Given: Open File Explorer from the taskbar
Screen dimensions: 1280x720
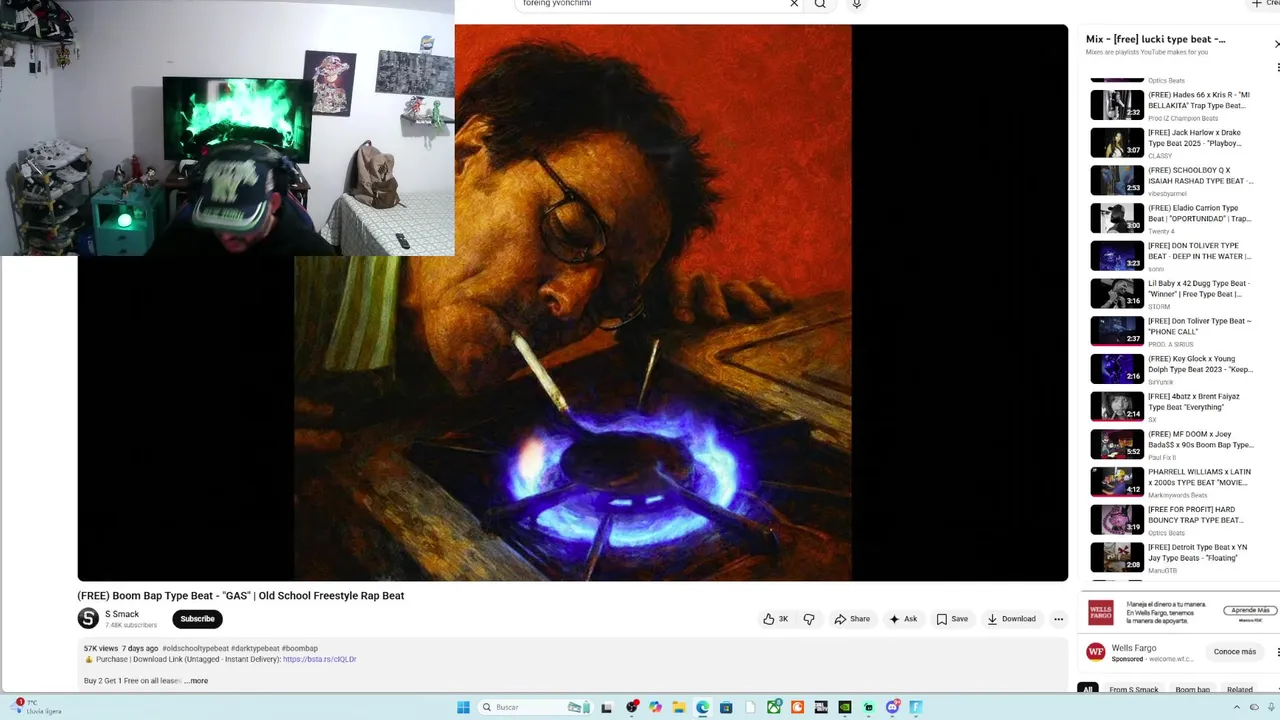Looking at the screenshot, I should pyautogui.click(x=679, y=707).
